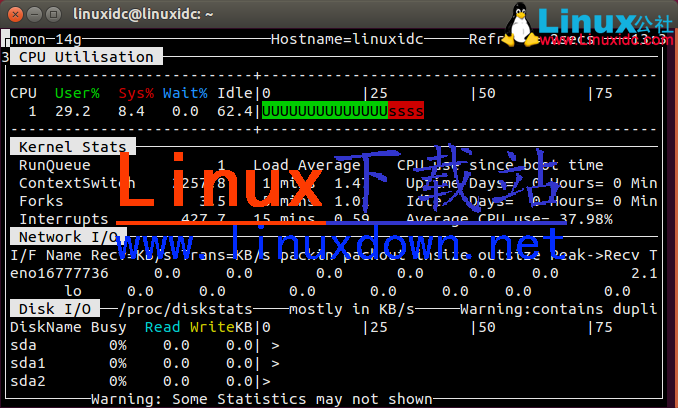The width and height of the screenshot is (678, 408).
Task: Click the User% value 29.2
Action: tap(73, 111)
